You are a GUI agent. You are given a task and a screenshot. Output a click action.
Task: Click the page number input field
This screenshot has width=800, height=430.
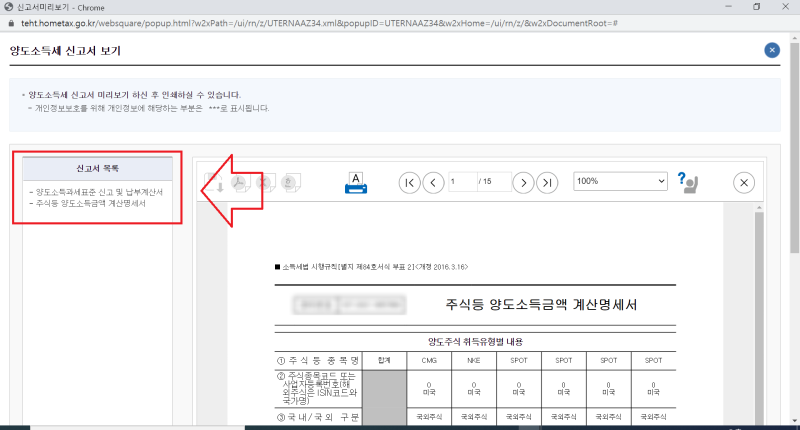coord(462,182)
